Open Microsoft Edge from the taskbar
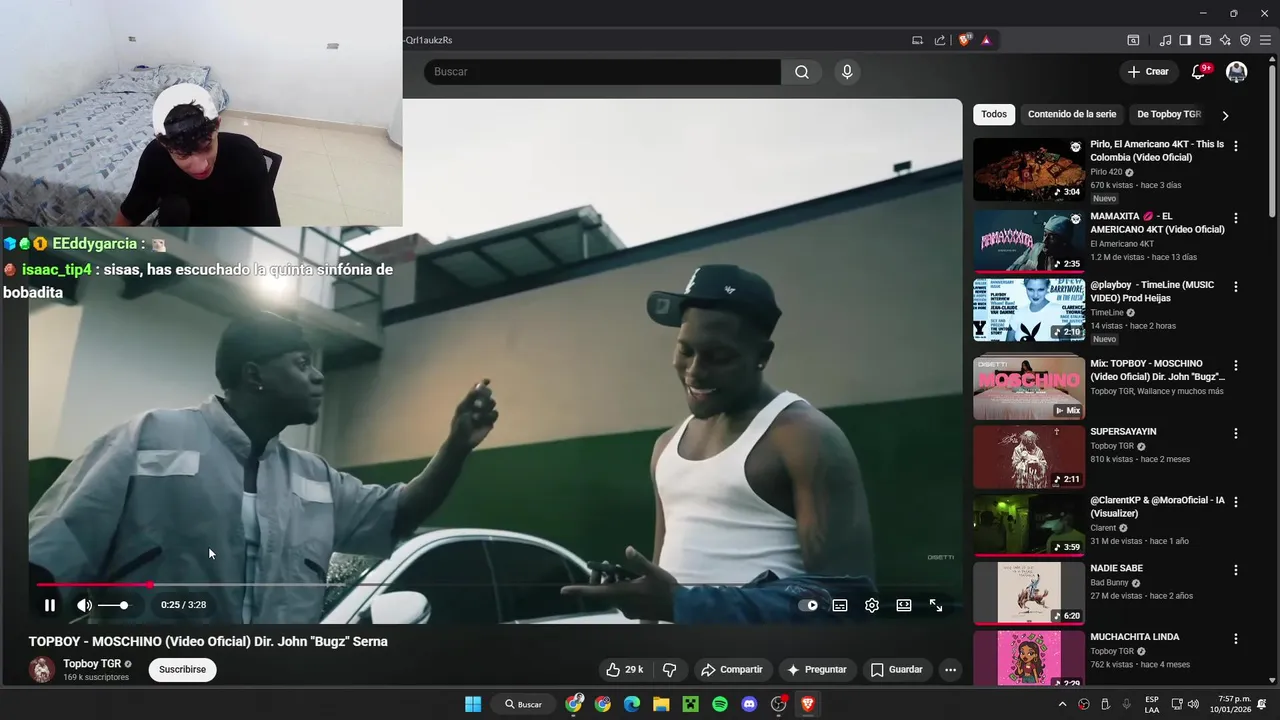The image size is (1280, 720). coord(632,704)
